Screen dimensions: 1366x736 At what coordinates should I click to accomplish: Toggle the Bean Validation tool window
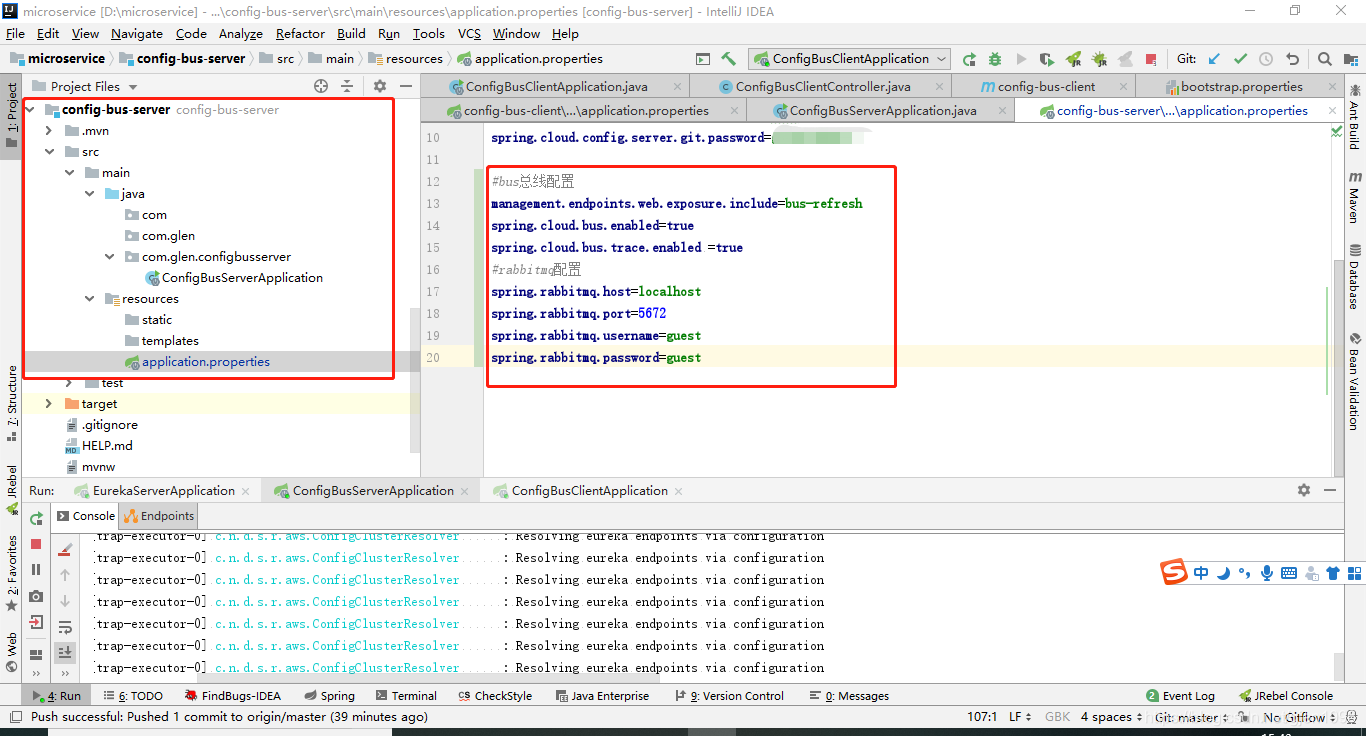(x=1354, y=383)
